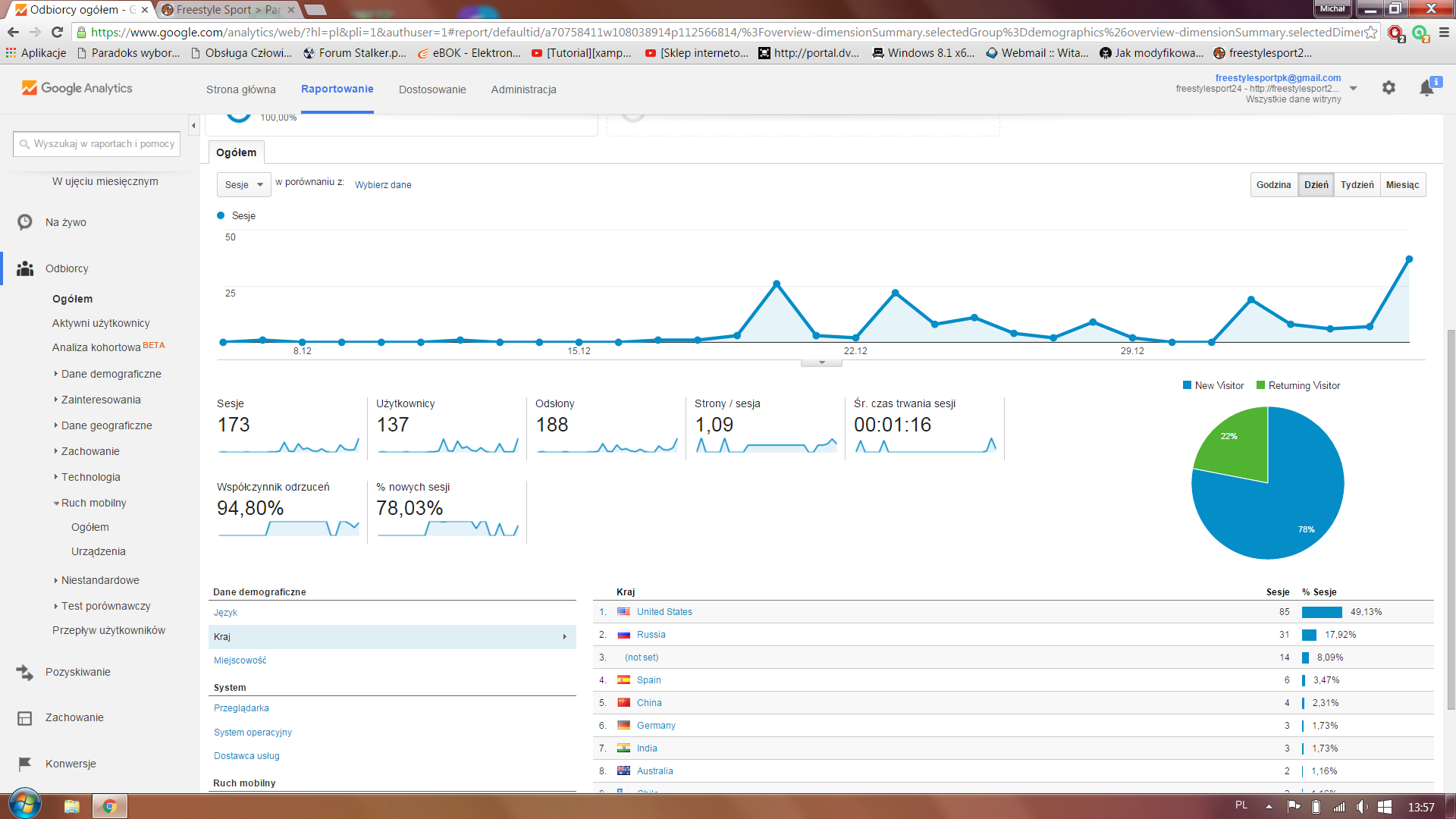
Task: Click the Konwersje flag icon
Action: 25,764
